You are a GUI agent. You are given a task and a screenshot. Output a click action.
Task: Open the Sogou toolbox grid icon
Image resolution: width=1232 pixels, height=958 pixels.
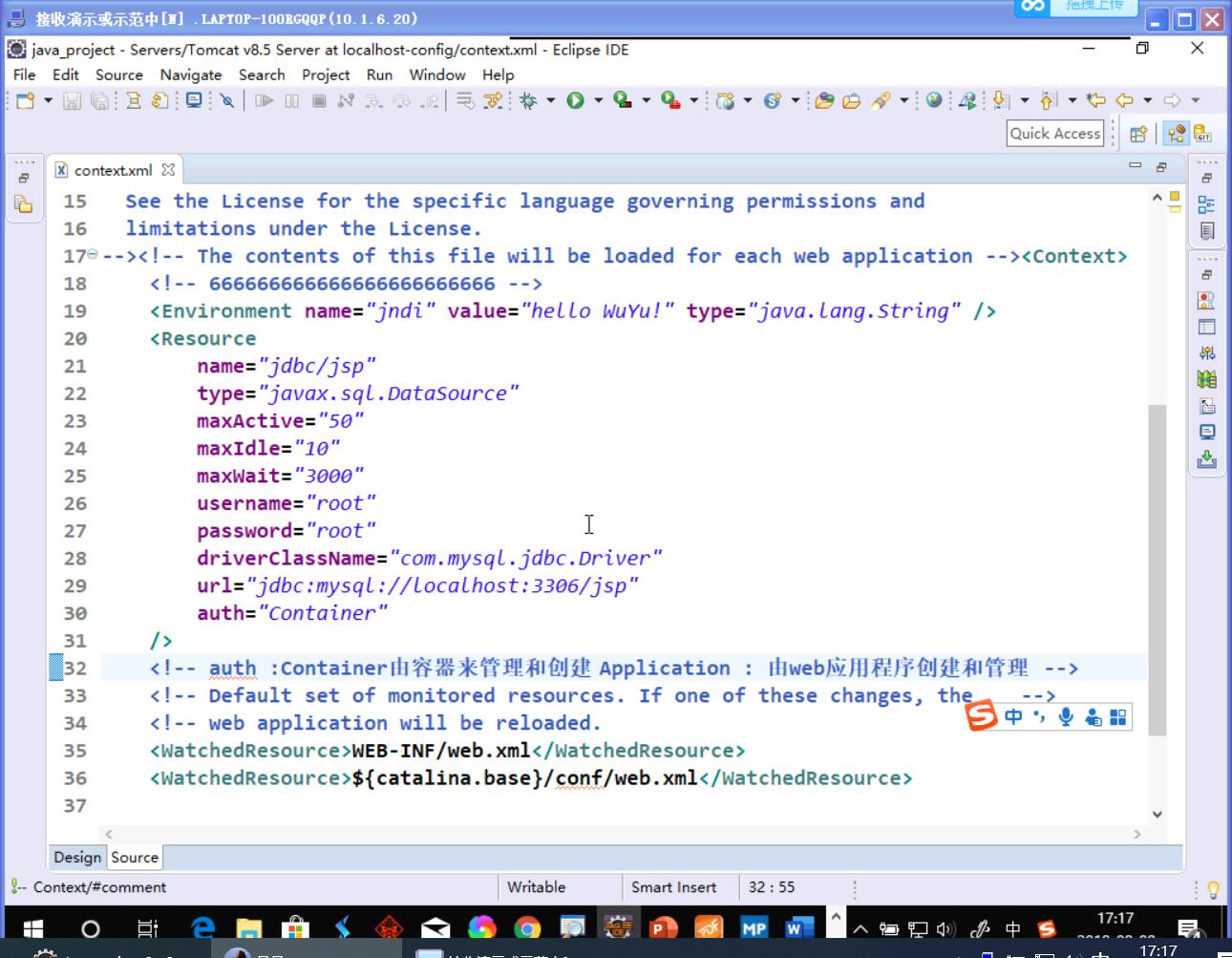[1117, 716]
